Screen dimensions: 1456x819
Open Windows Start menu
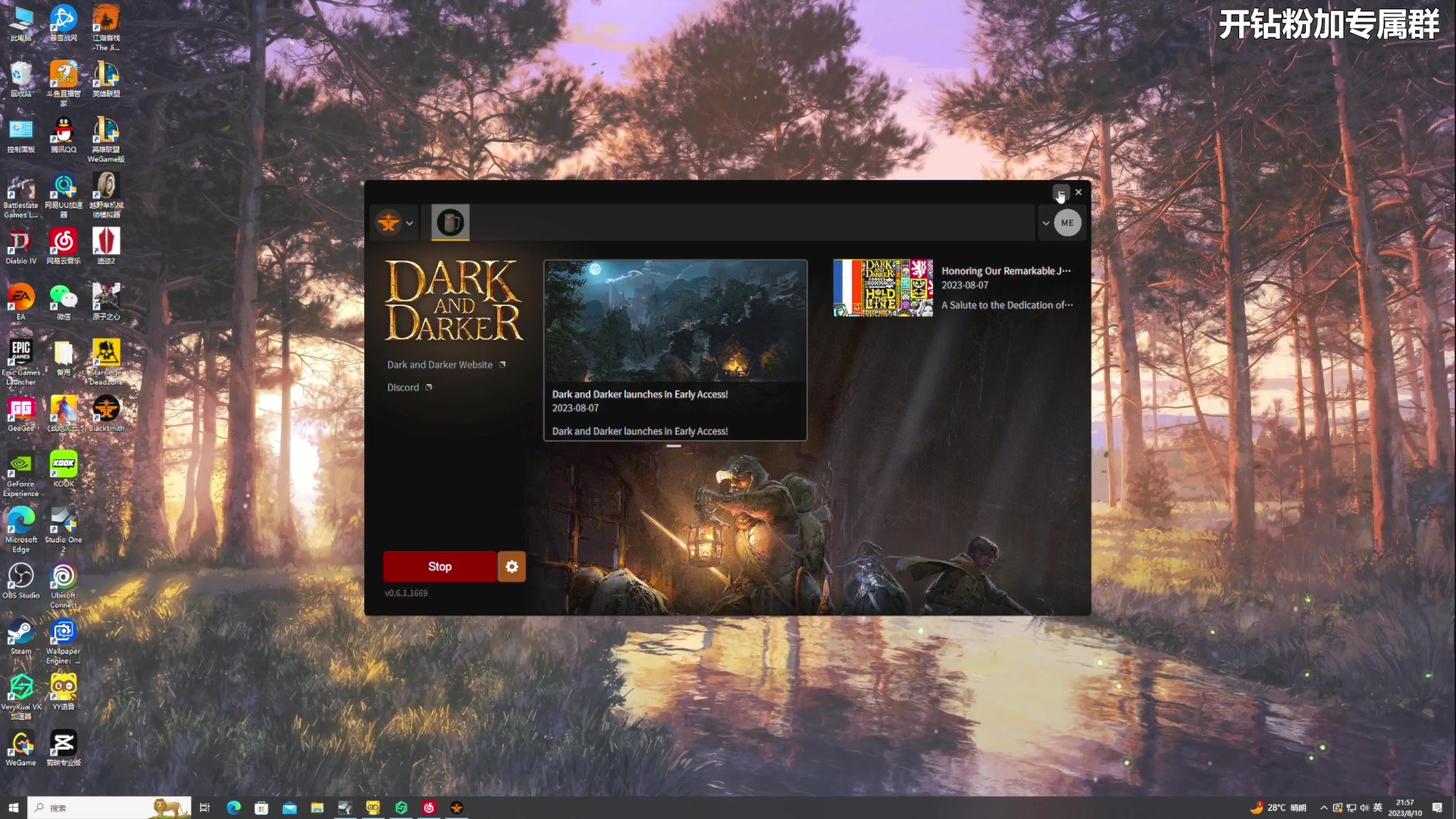(13, 808)
